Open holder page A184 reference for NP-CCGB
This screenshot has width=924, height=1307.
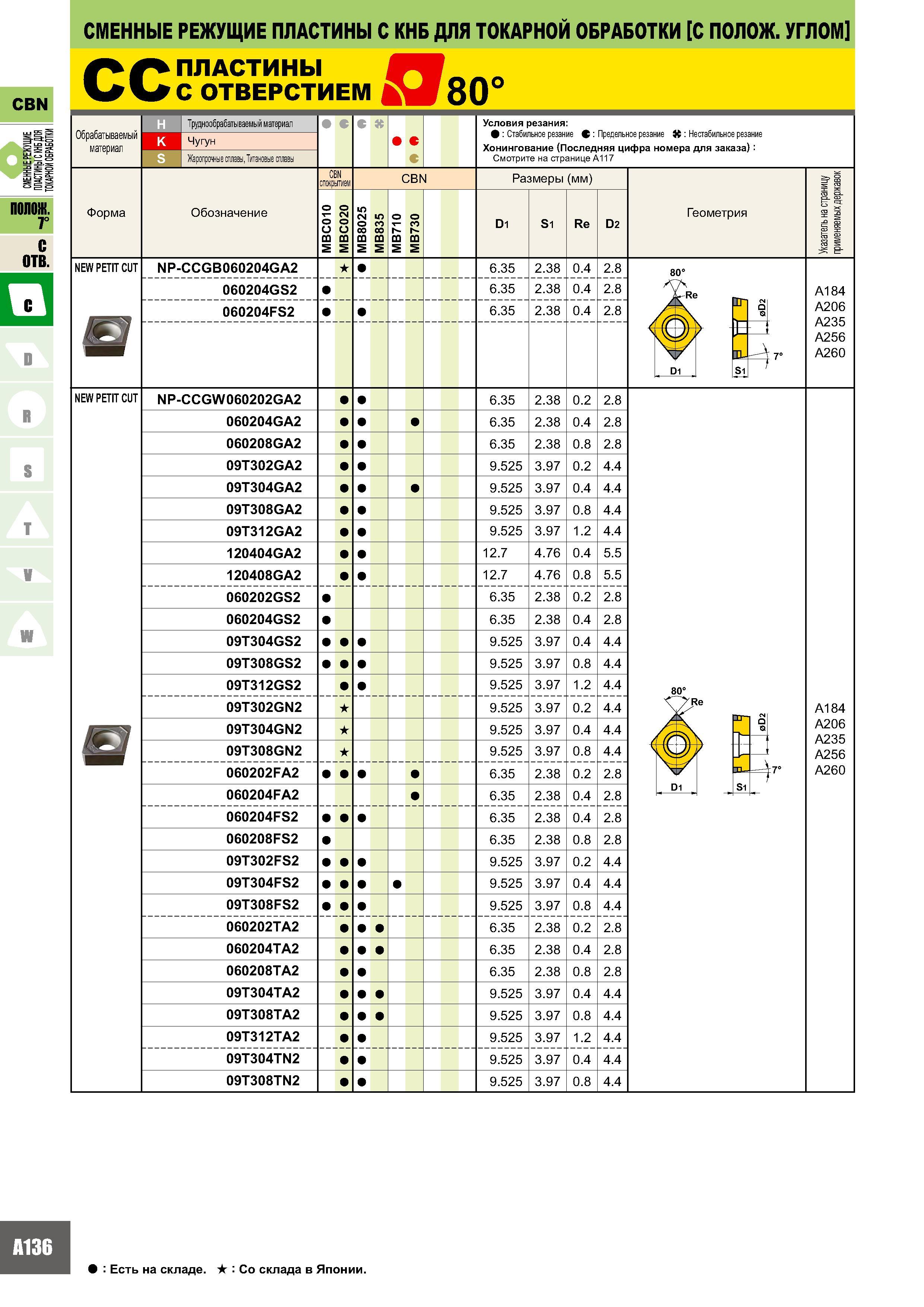(830, 291)
